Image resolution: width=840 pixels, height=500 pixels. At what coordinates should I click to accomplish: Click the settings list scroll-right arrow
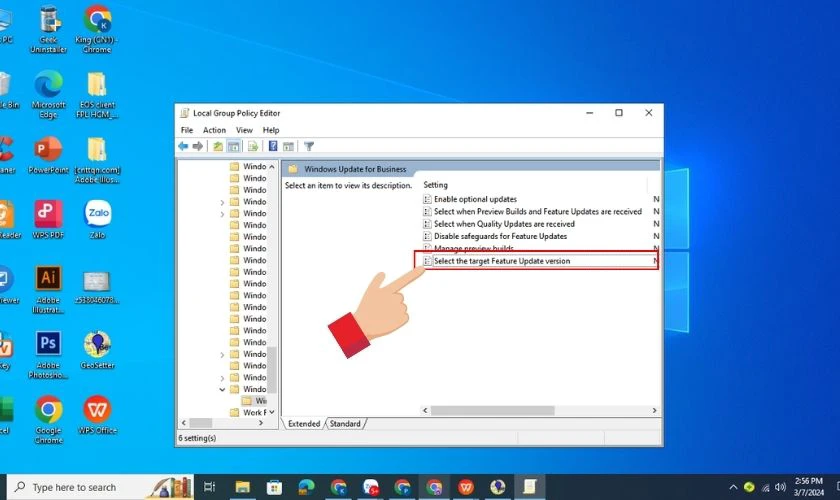(654, 411)
